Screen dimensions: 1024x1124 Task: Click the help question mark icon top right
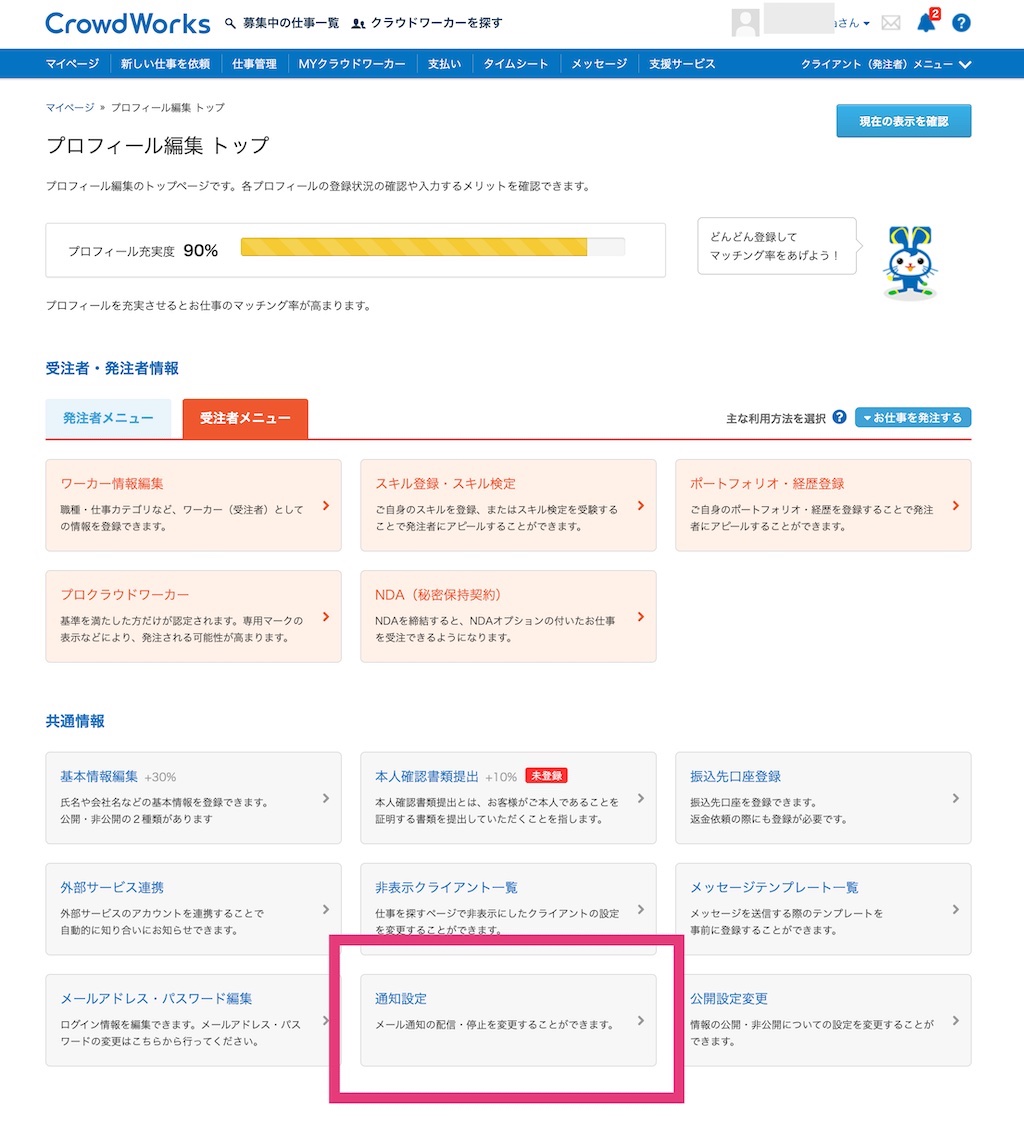click(960, 22)
